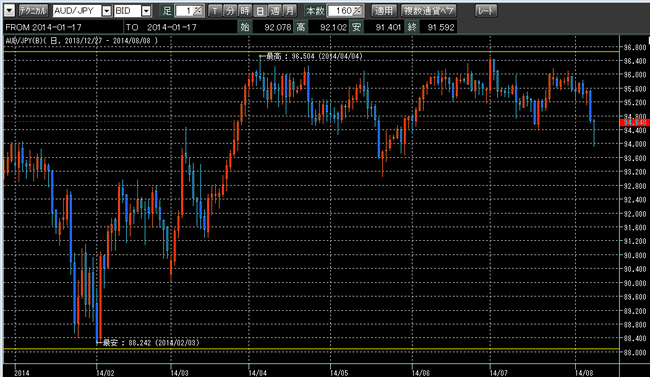Click the 92.000 price axis label

tap(635, 214)
